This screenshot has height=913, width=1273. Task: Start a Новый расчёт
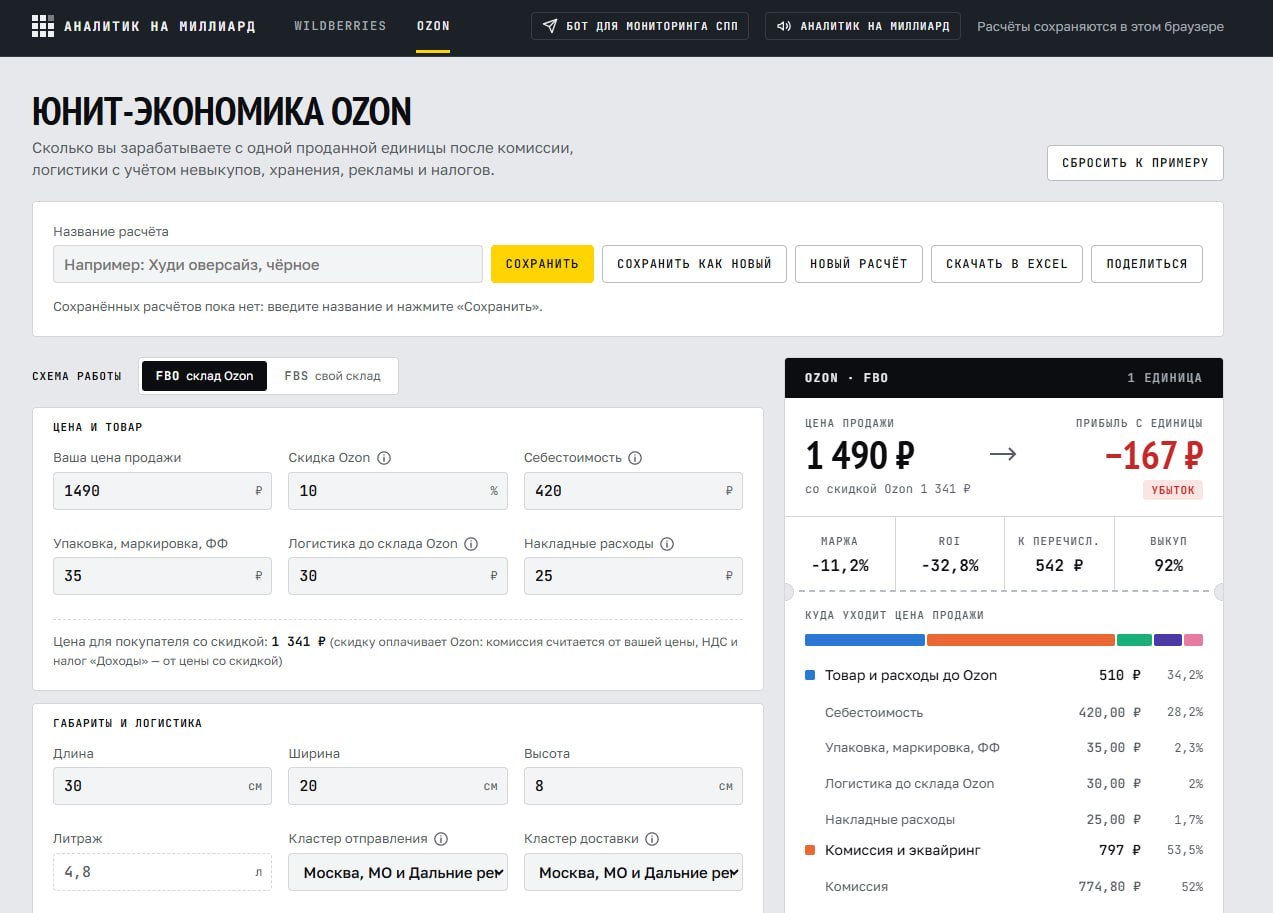(x=859, y=264)
